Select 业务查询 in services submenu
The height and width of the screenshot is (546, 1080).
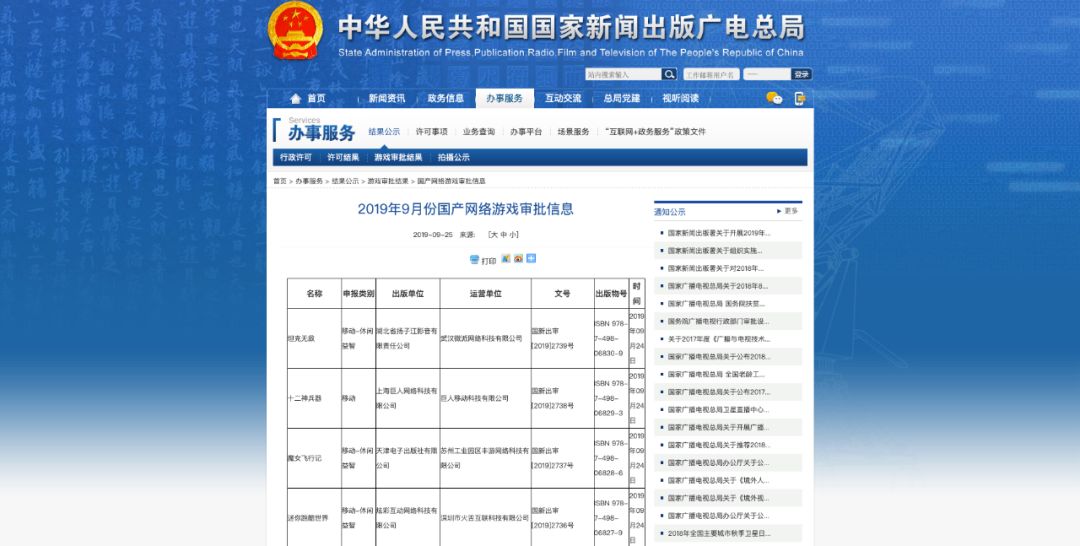pos(479,132)
